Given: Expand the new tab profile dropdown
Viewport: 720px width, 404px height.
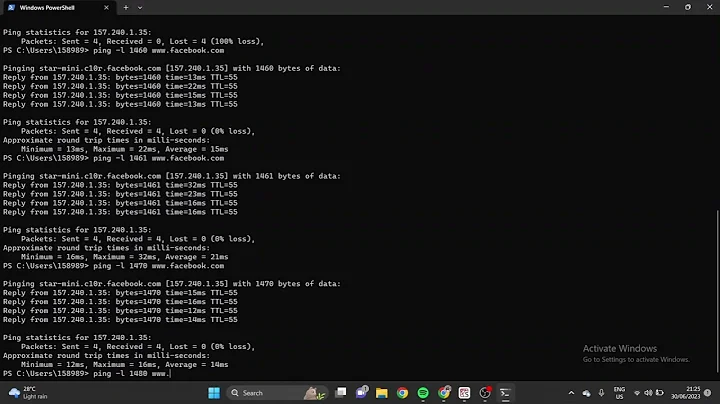Looking at the screenshot, I should 140,7.
